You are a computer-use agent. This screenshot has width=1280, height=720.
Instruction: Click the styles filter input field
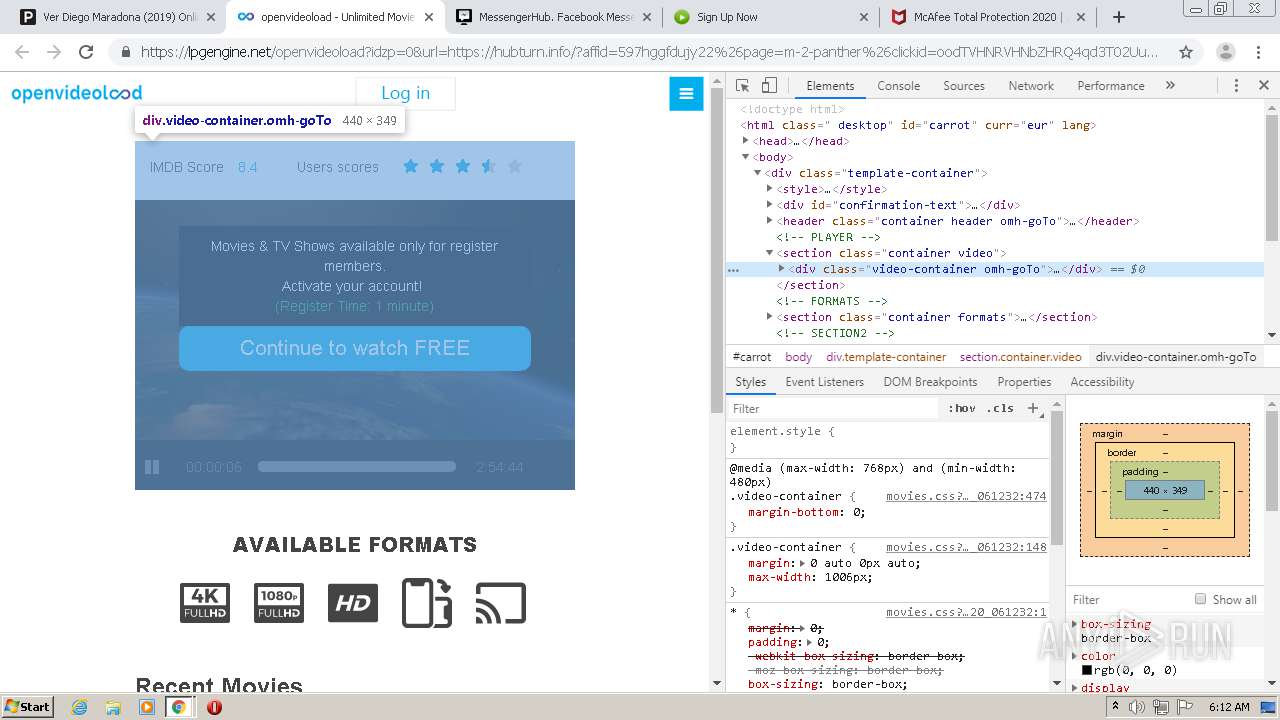click(x=835, y=408)
